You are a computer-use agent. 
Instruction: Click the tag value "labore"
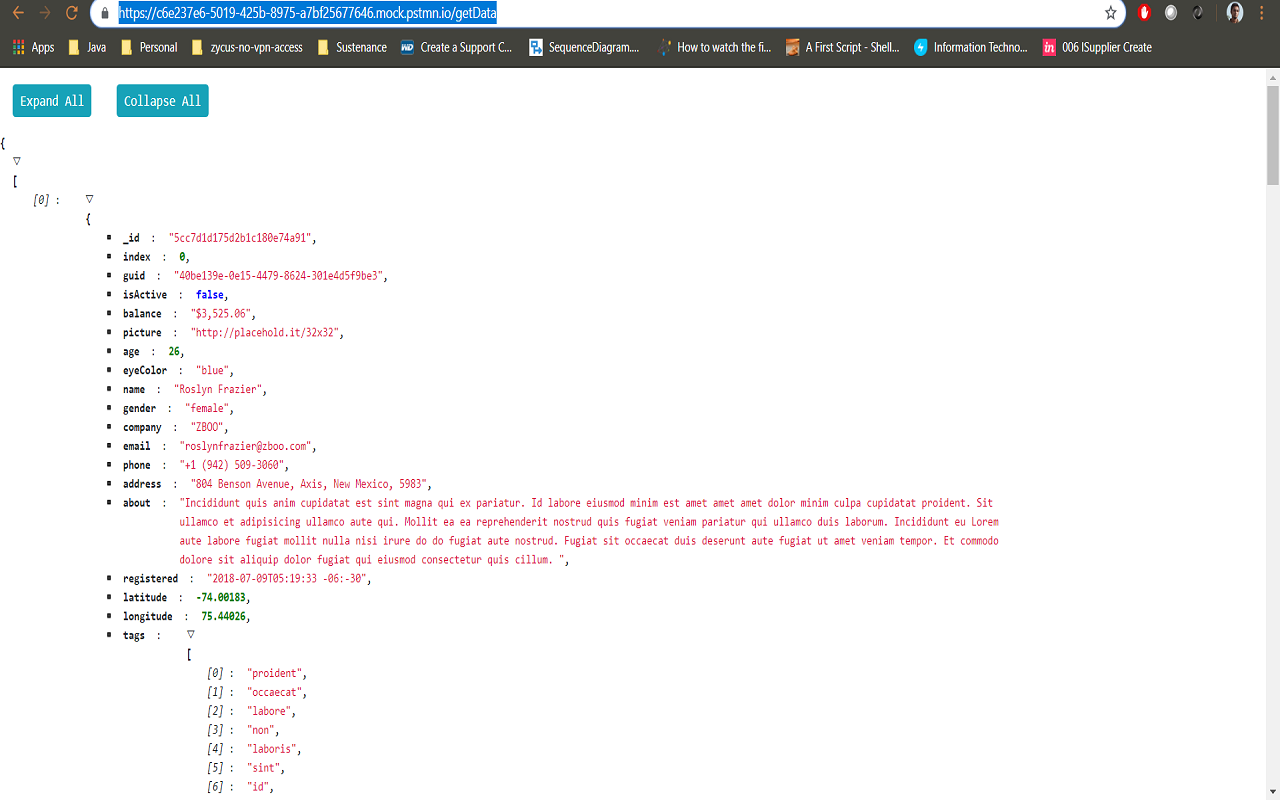pyautogui.click(x=271, y=712)
